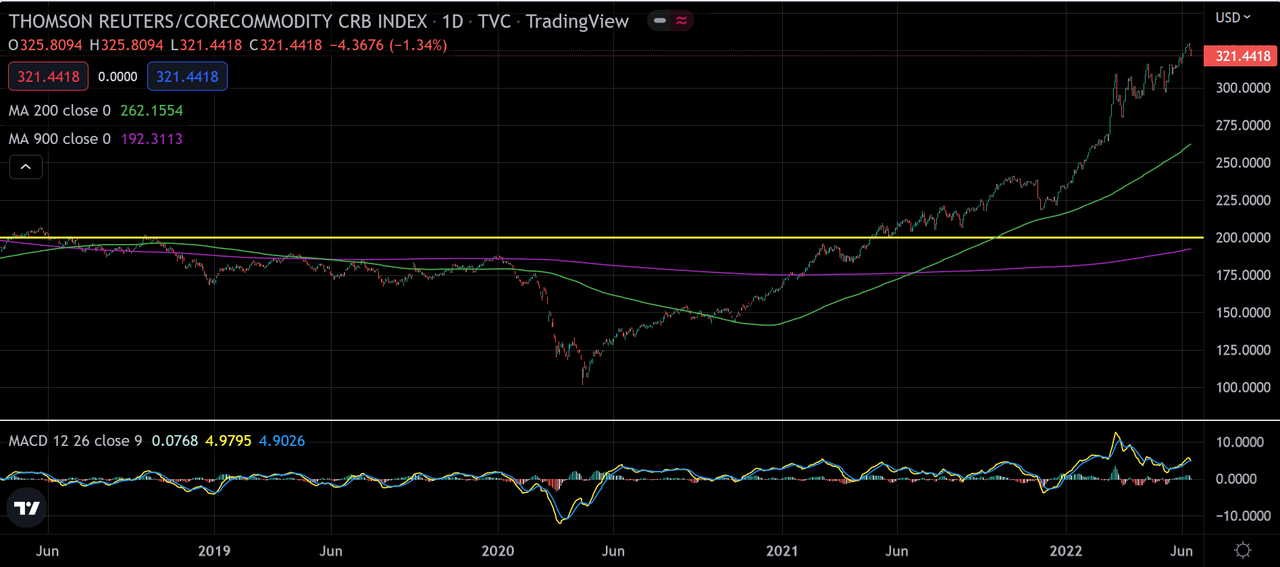
Task: Click the TradingView logo in the corner
Action: click(27, 508)
